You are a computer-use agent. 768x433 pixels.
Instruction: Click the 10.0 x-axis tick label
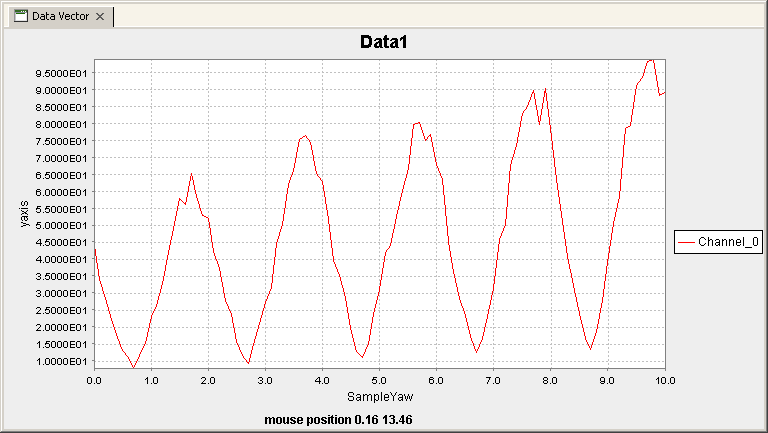coord(664,380)
